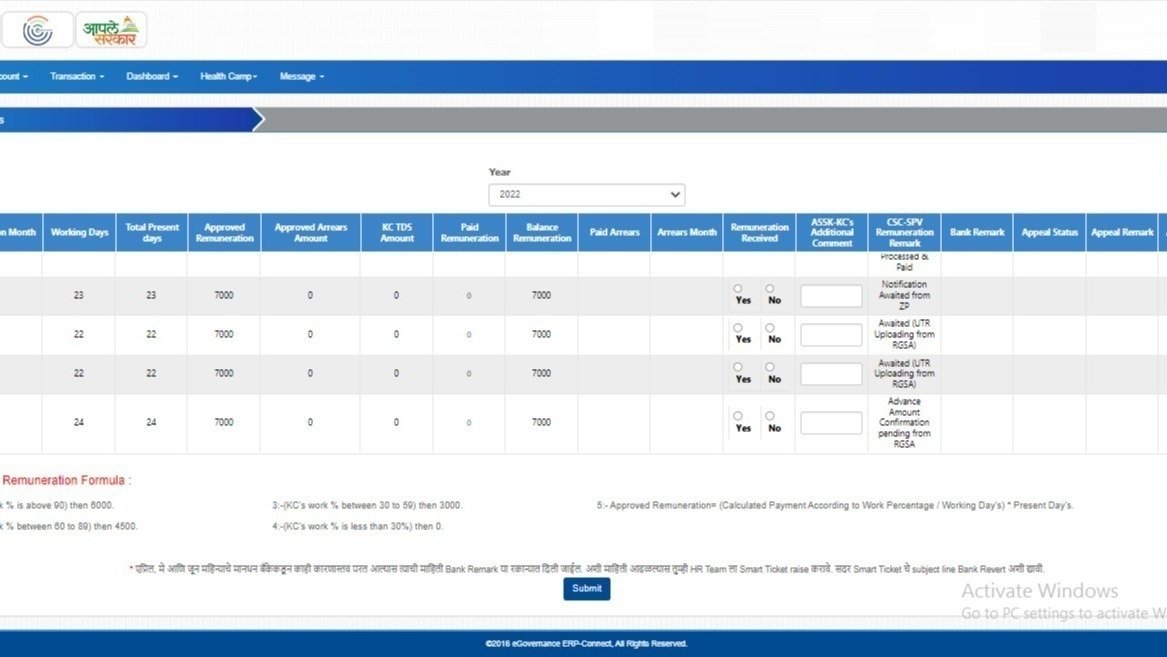Open the Year dropdown showing 2022
1167x657 pixels.
click(586, 194)
